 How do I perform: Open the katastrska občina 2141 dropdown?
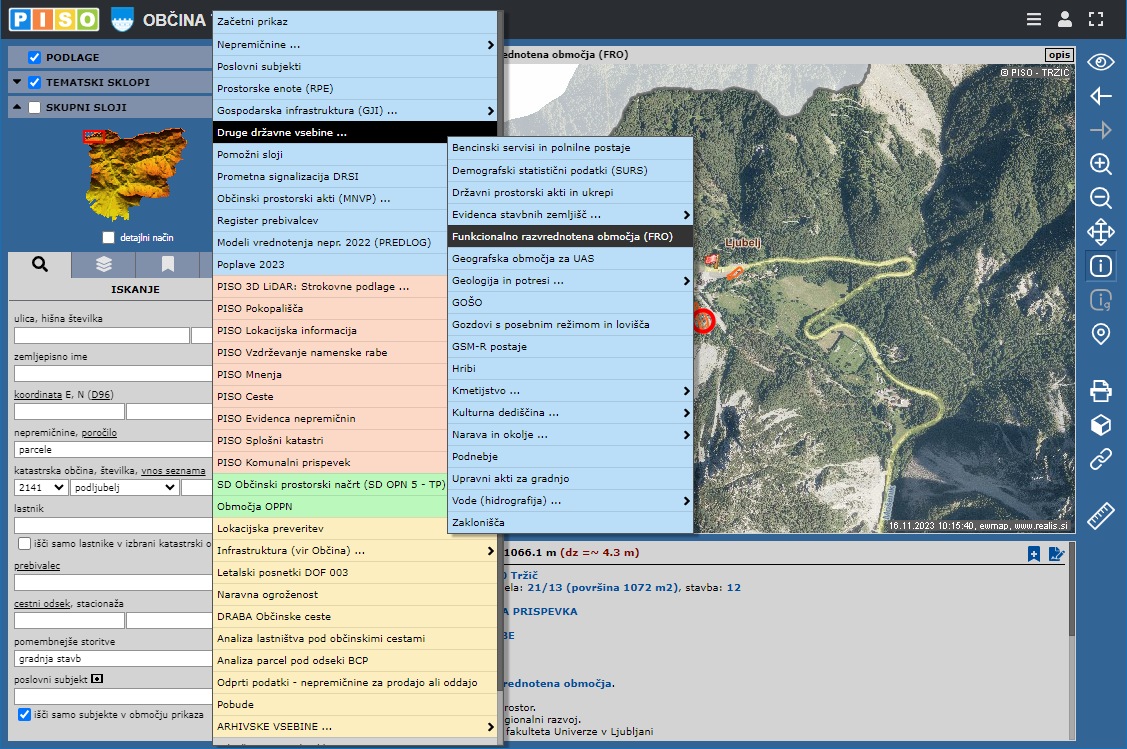41,487
